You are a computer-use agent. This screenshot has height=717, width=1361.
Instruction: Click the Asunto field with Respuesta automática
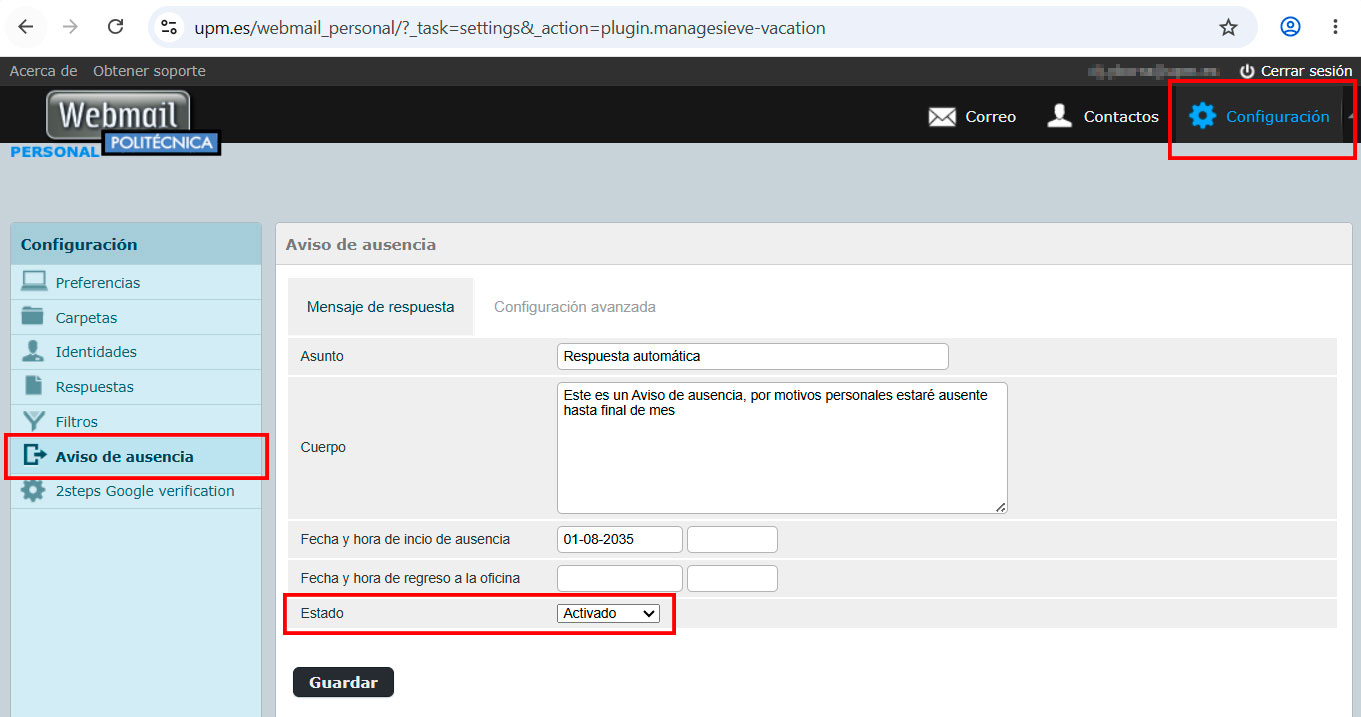click(752, 356)
